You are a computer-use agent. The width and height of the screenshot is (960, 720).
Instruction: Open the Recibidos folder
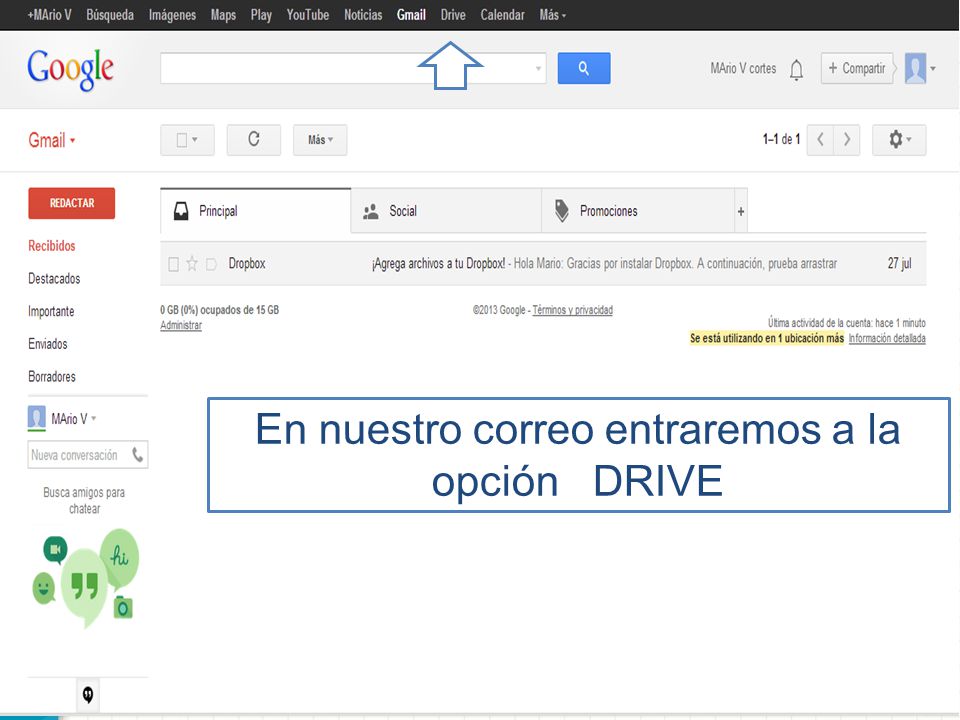[51, 246]
